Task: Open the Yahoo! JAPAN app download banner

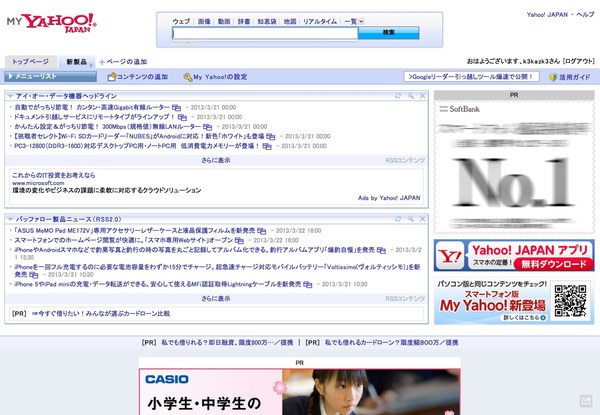Action: (513, 255)
